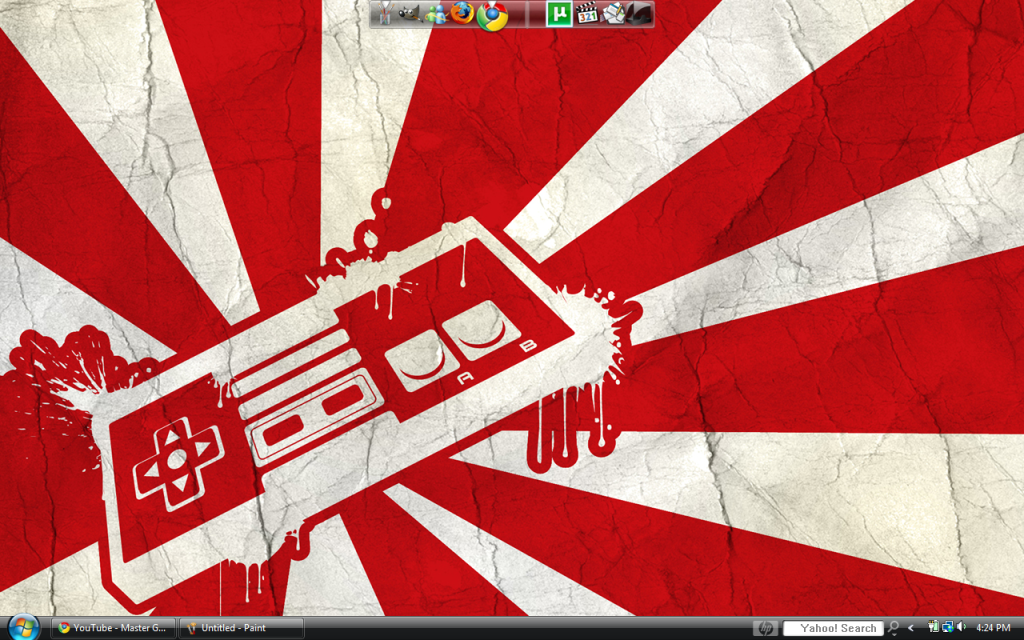Open the network connection tray icon
The height and width of the screenshot is (640, 1024).
point(947,628)
